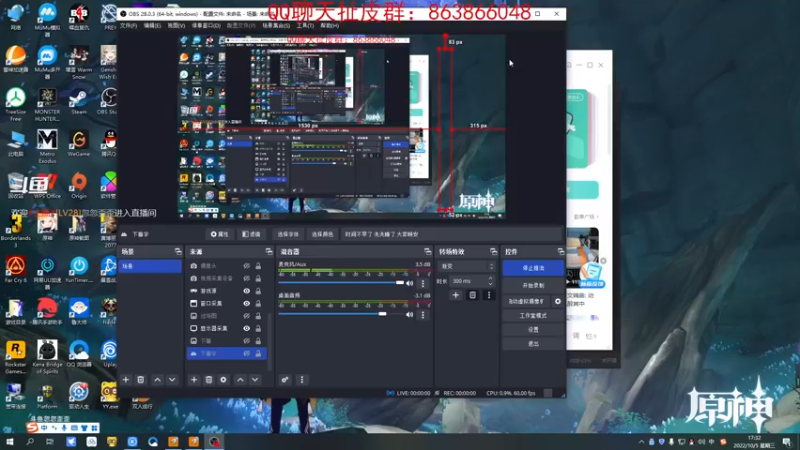Image resolution: width=800 pixels, height=450 pixels.
Task: Open 设置 from the controls panel
Action: click(x=533, y=330)
